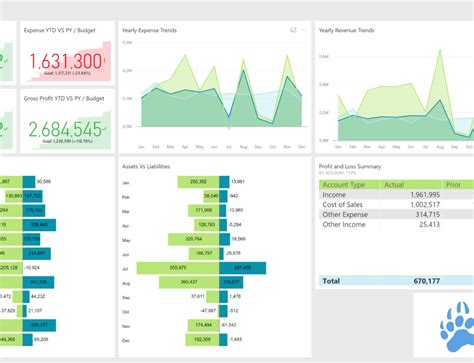This screenshot has width=474, height=363.
Task: Click the Expense YTD goal text below 1,631,300
Action: [x=67, y=73]
